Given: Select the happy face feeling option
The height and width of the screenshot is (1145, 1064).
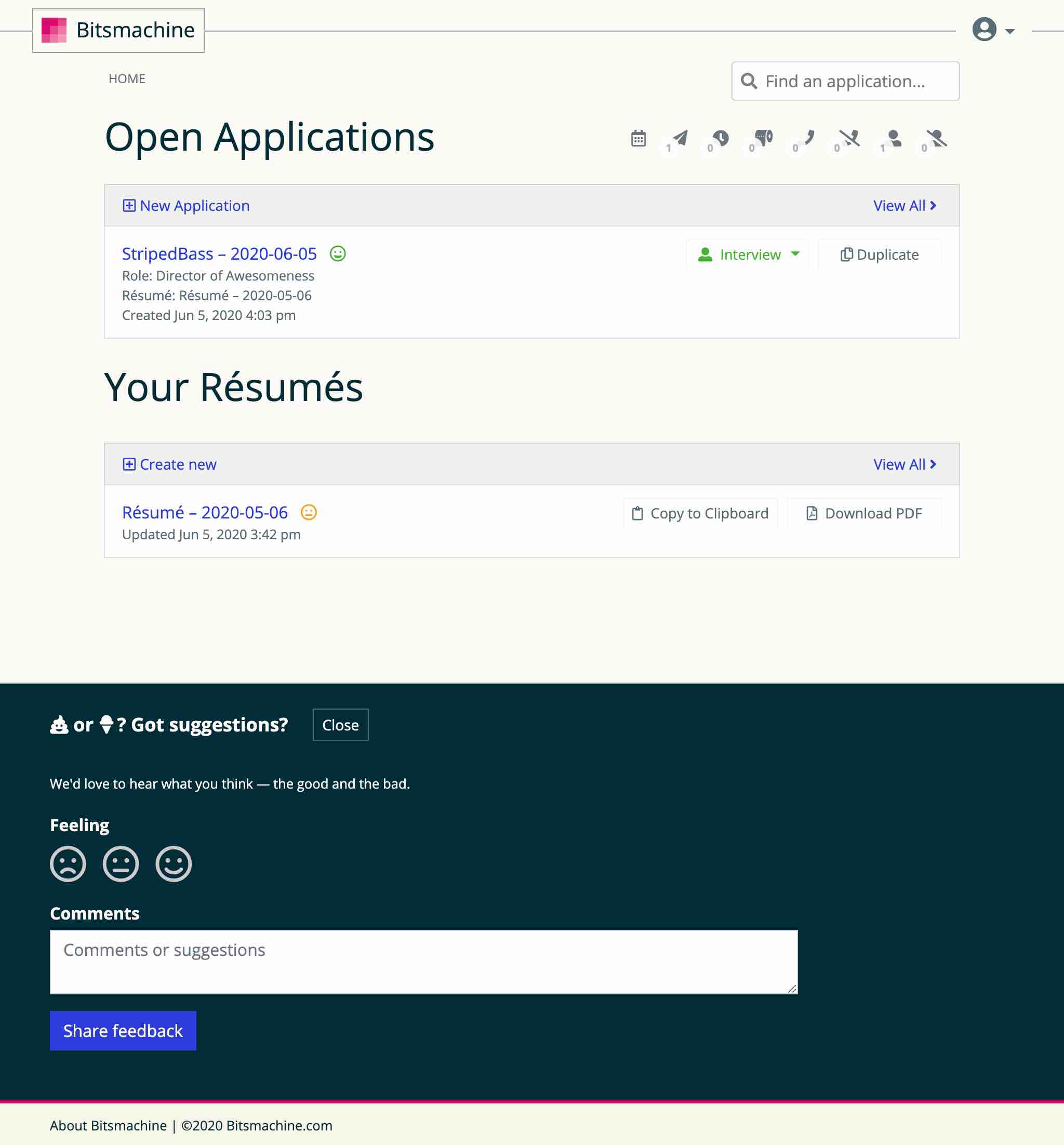Looking at the screenshot, I should click(x=174, y=864).
